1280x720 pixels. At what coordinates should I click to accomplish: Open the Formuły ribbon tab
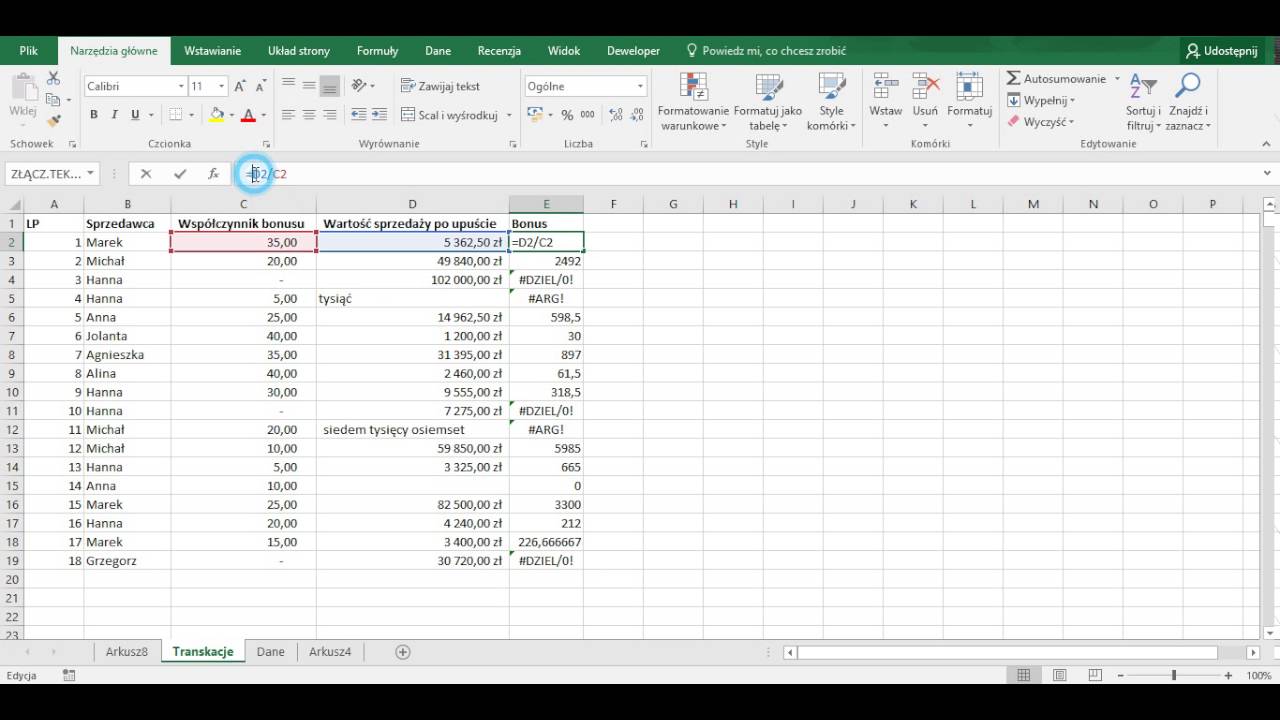377,51
